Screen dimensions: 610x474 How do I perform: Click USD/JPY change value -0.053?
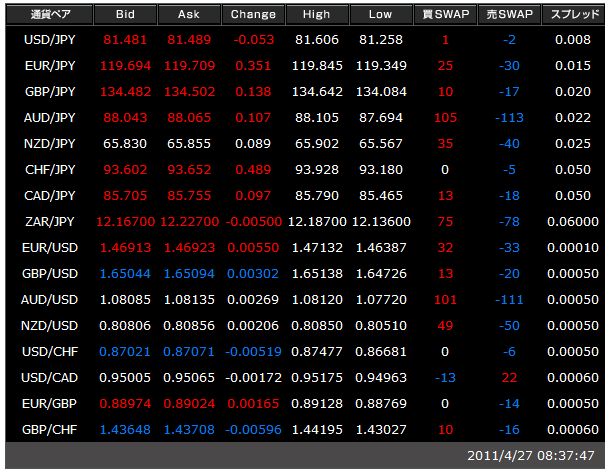coord(254,40)
